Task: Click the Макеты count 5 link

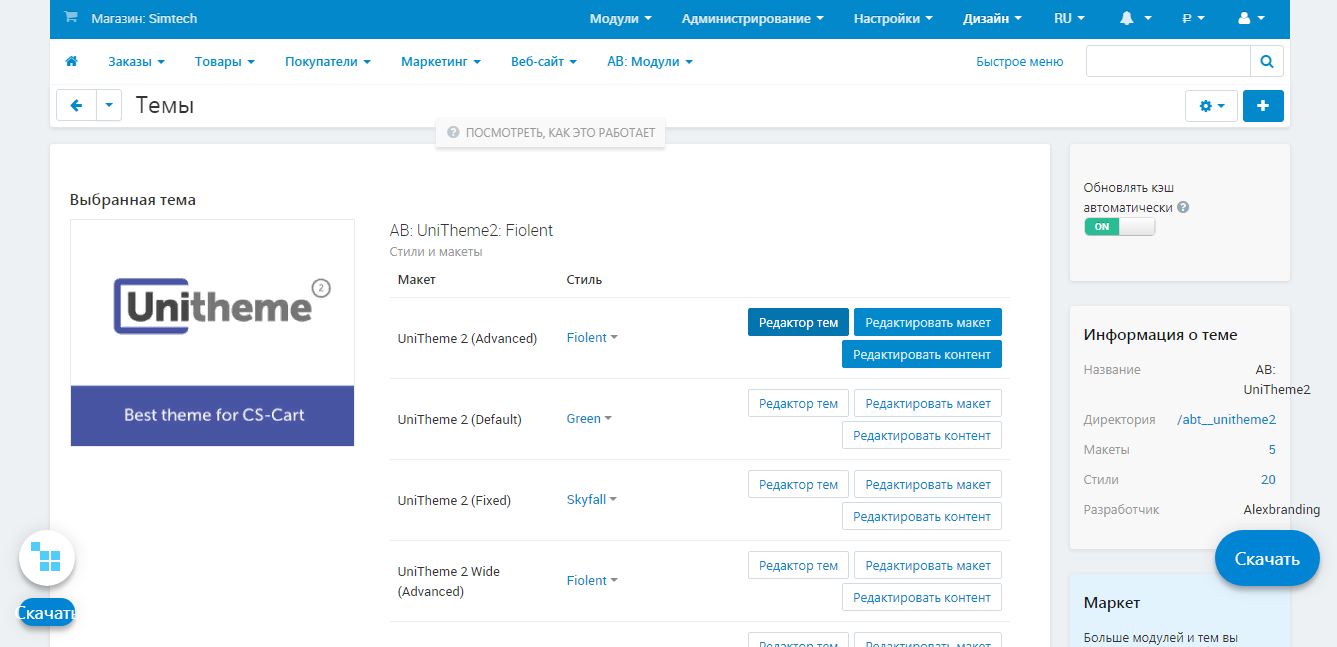Action: 1272,450
